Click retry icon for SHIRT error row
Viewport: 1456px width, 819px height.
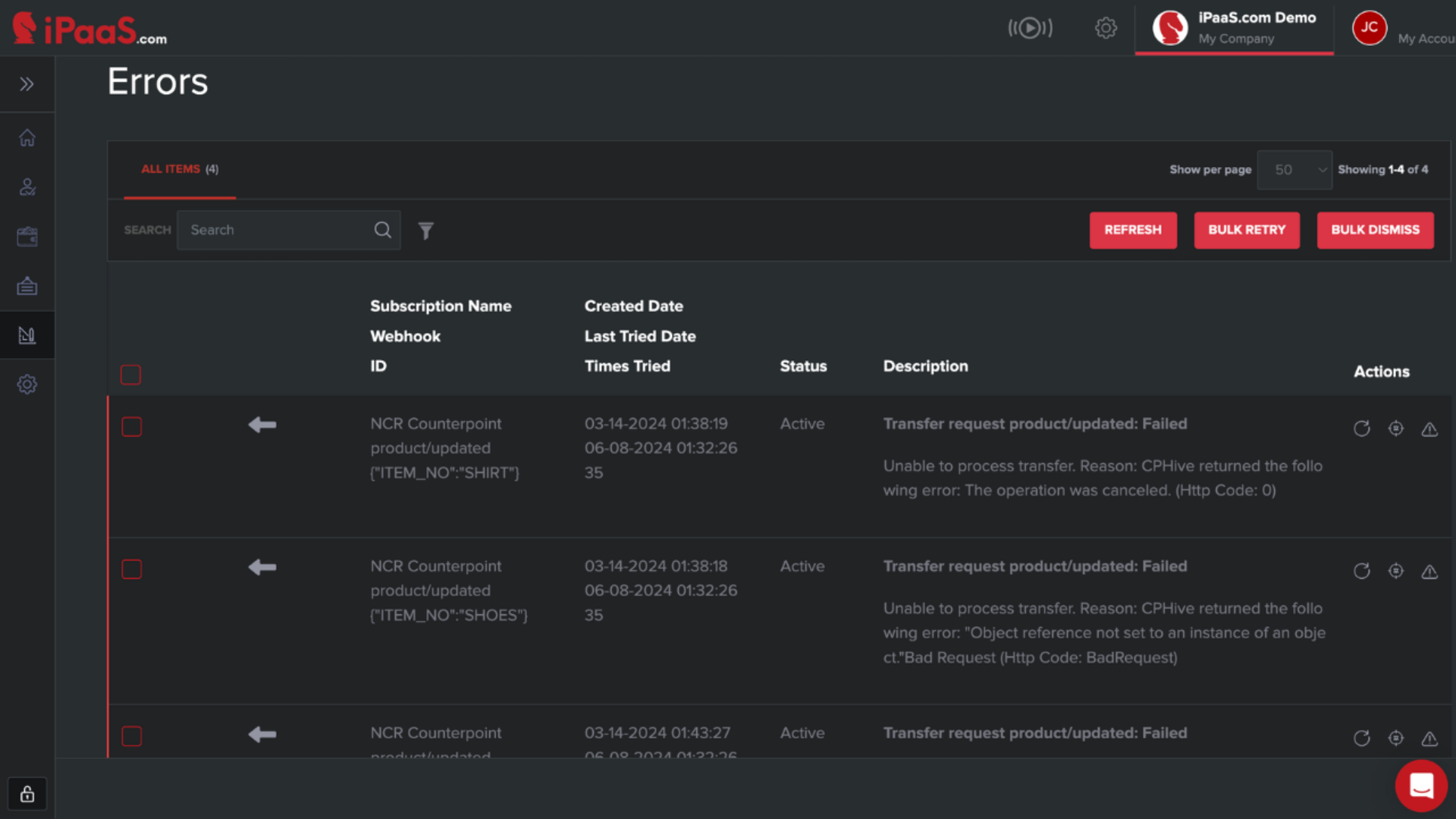[1361, 429]
